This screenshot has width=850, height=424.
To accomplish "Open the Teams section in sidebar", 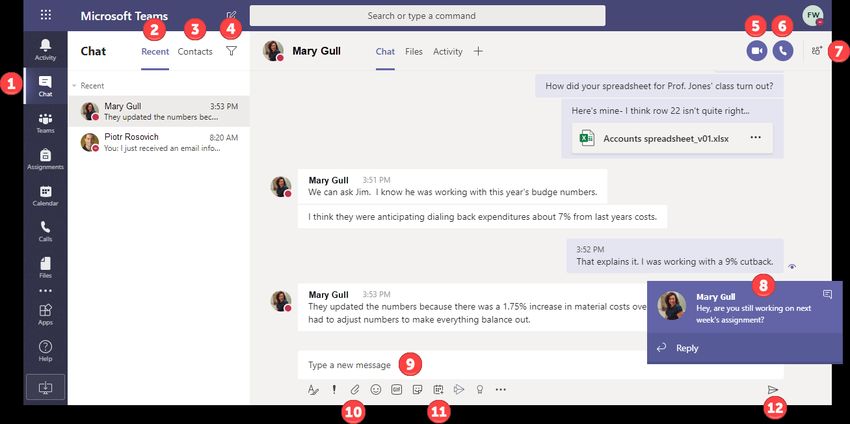I will coord(46,123).
